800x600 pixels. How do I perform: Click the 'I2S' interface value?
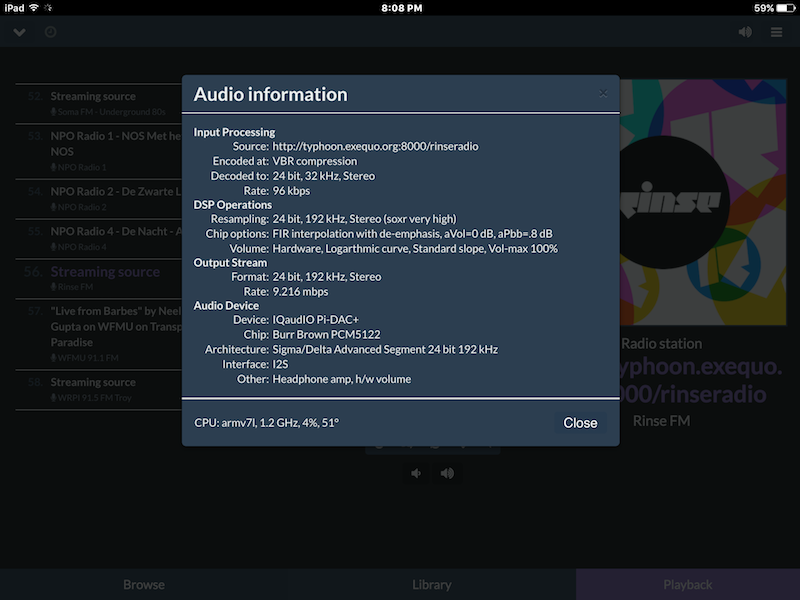click(x=281, y=364)
